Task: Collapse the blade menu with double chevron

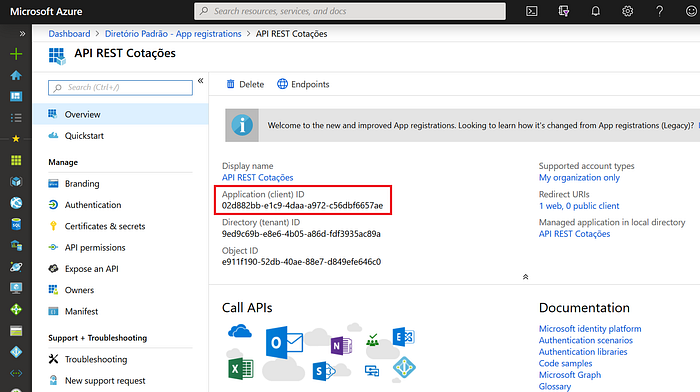Action: 200,81
